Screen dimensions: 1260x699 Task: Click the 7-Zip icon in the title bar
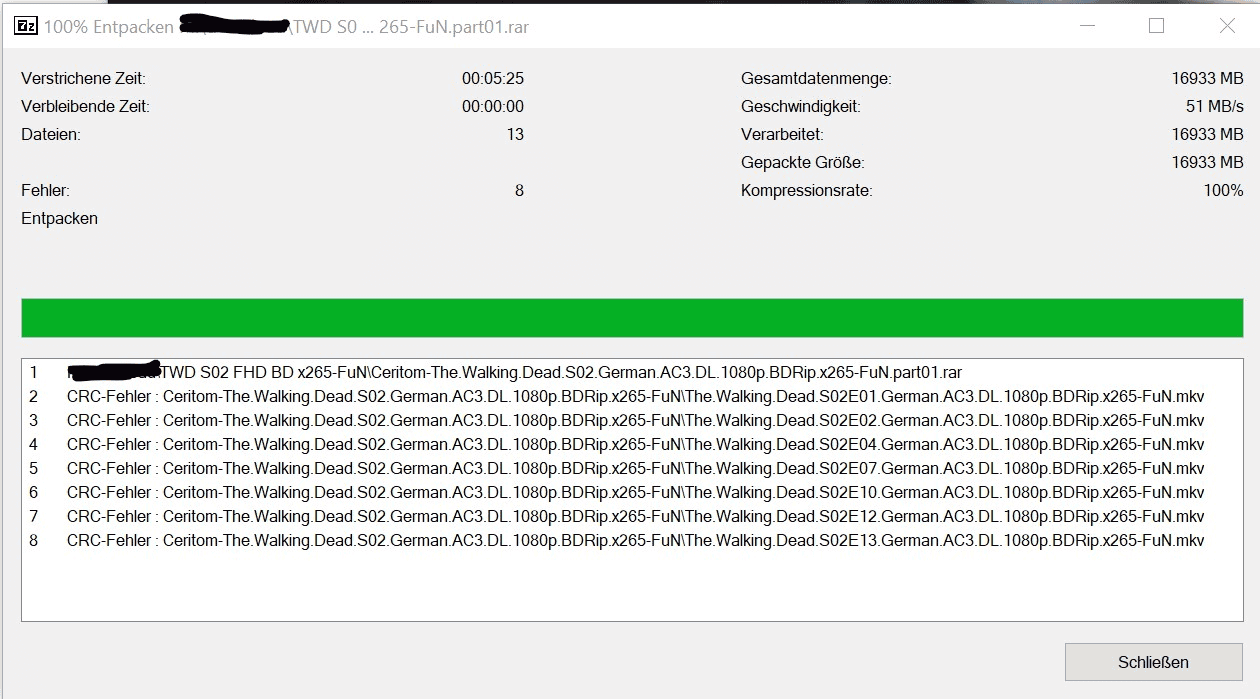25,27
